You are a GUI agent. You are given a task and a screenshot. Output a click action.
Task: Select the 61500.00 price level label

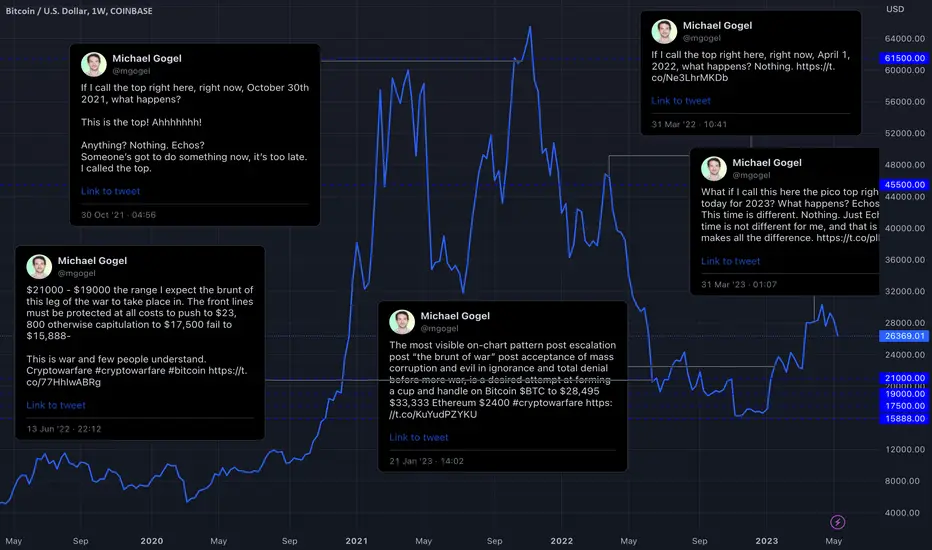coord(904,58)
